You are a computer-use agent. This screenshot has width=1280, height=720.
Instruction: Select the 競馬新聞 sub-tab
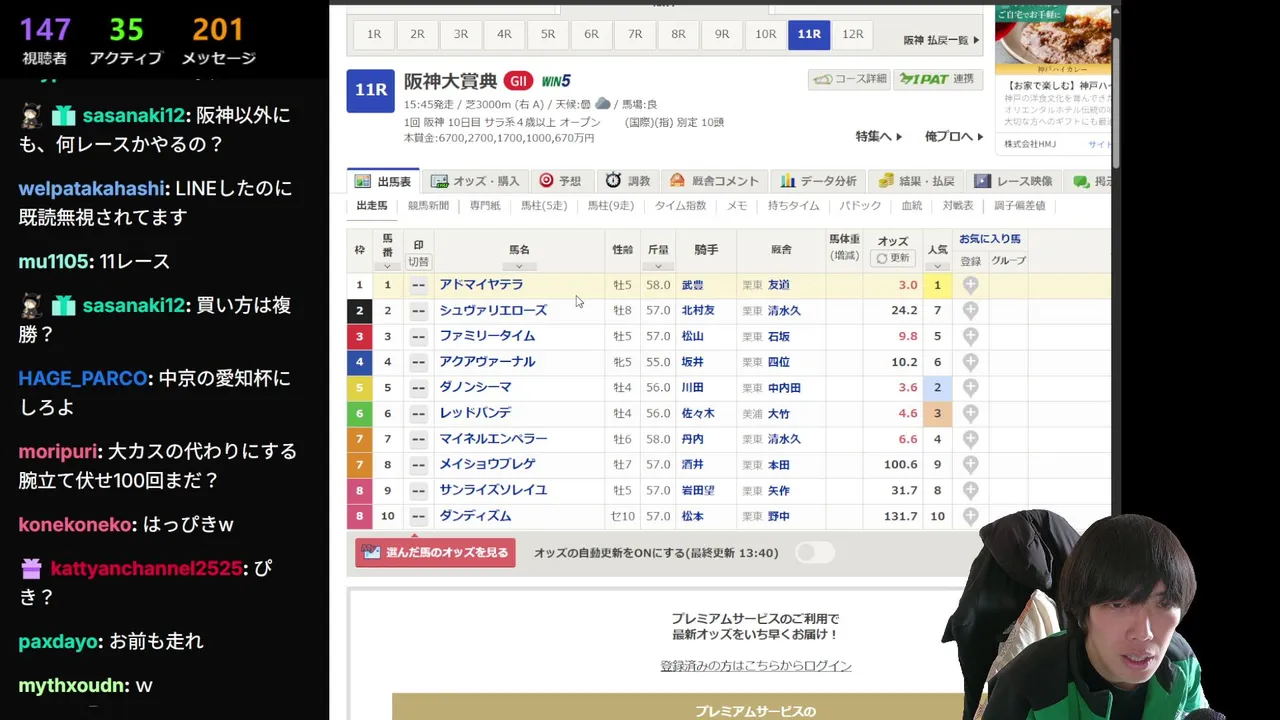[x=428, y=206]
